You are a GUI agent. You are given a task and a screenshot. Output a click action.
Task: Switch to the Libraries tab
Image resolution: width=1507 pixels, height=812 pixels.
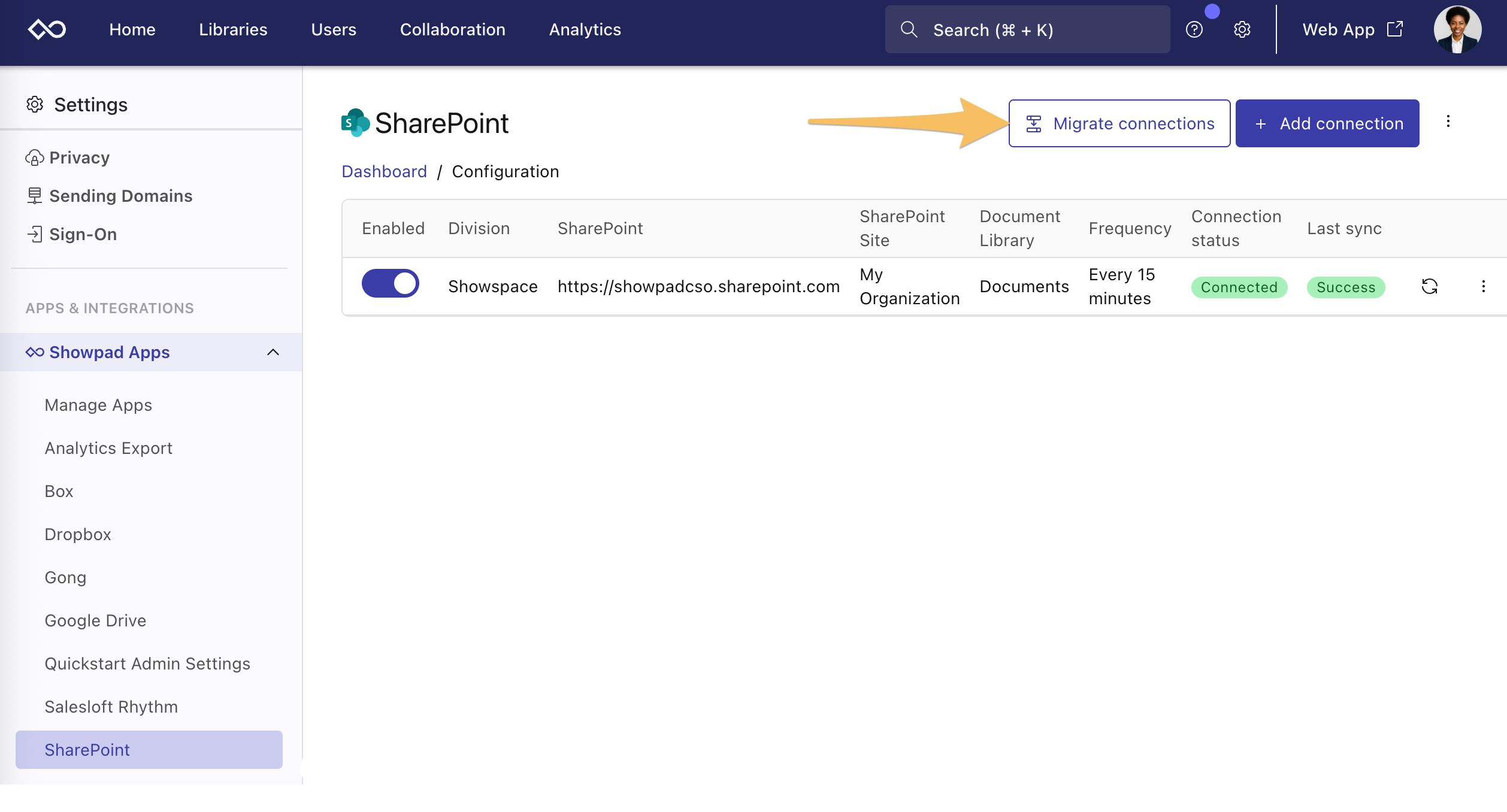coord(233,29)
